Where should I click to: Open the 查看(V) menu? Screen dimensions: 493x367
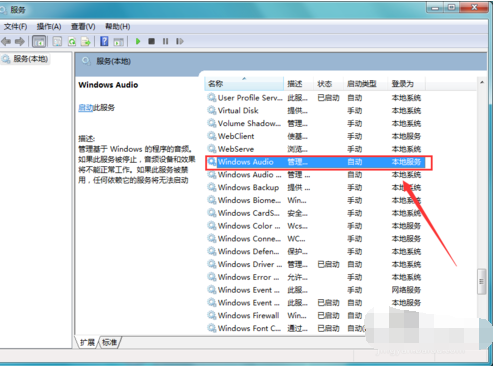tap(83, 26)
